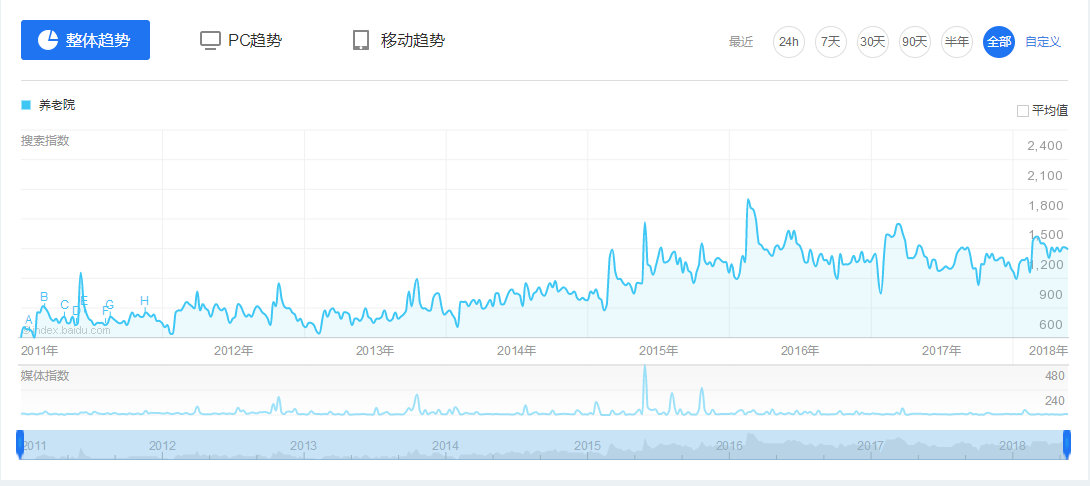Enable the 平均值 checkbox
The height and width of the screenshot is (486, 1090).
tap(1023, 111)
